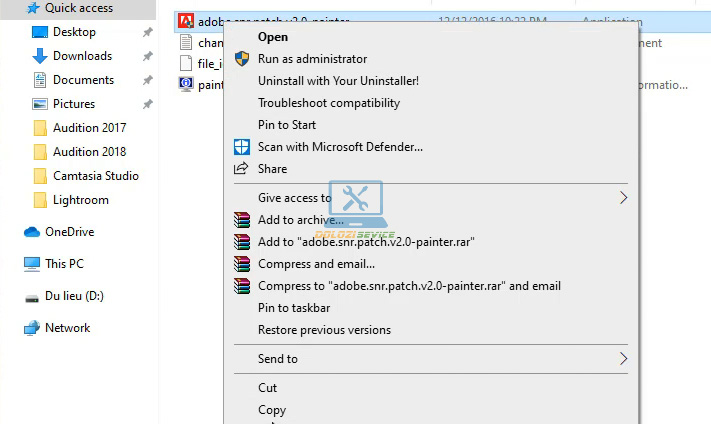Image resolution: width=711 pixels, height=424 pixels.
Task: Expand the Send to submenu arrow
Action: coord(623,359)
